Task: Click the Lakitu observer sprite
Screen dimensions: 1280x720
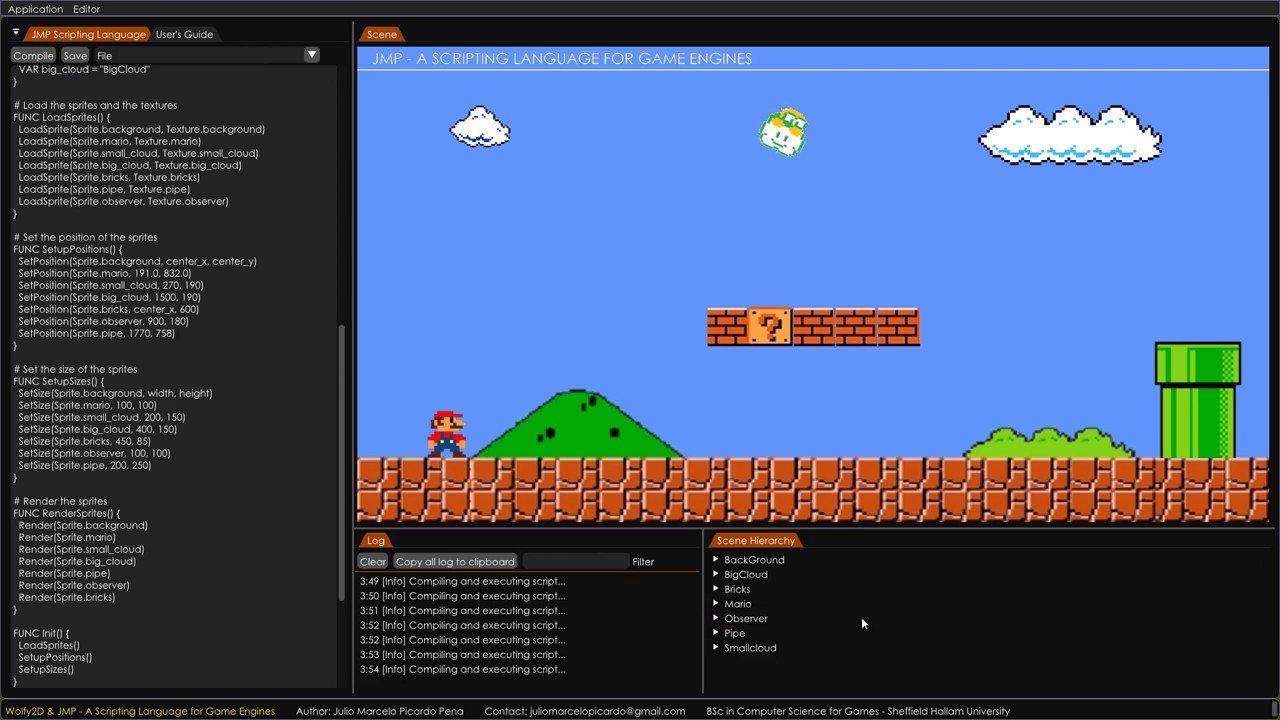Action: (x=783, y=132)
